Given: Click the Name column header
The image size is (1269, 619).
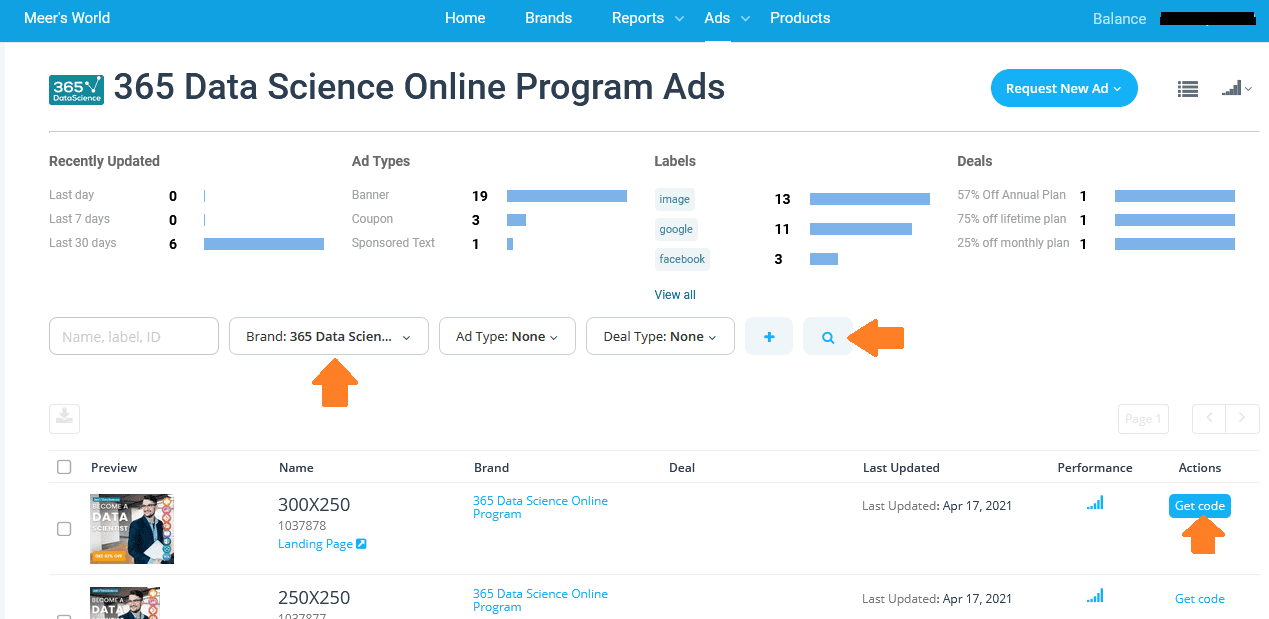Looking at the screenshot, I should [296, 467].
